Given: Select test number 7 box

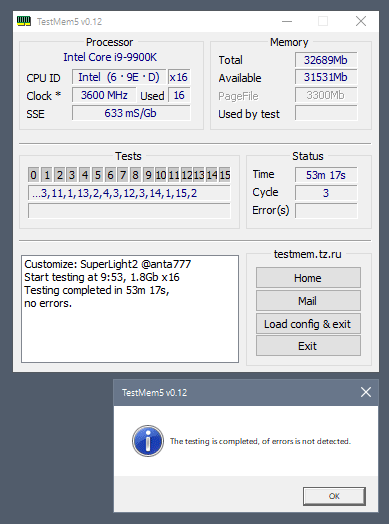Looking at the screenshot, I should (x=123, y=175).
